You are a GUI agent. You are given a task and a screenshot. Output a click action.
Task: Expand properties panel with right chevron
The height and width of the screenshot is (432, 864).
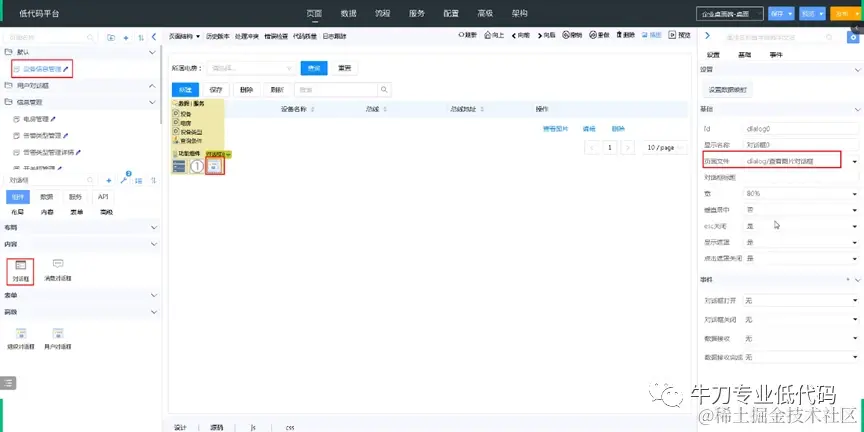708,36
